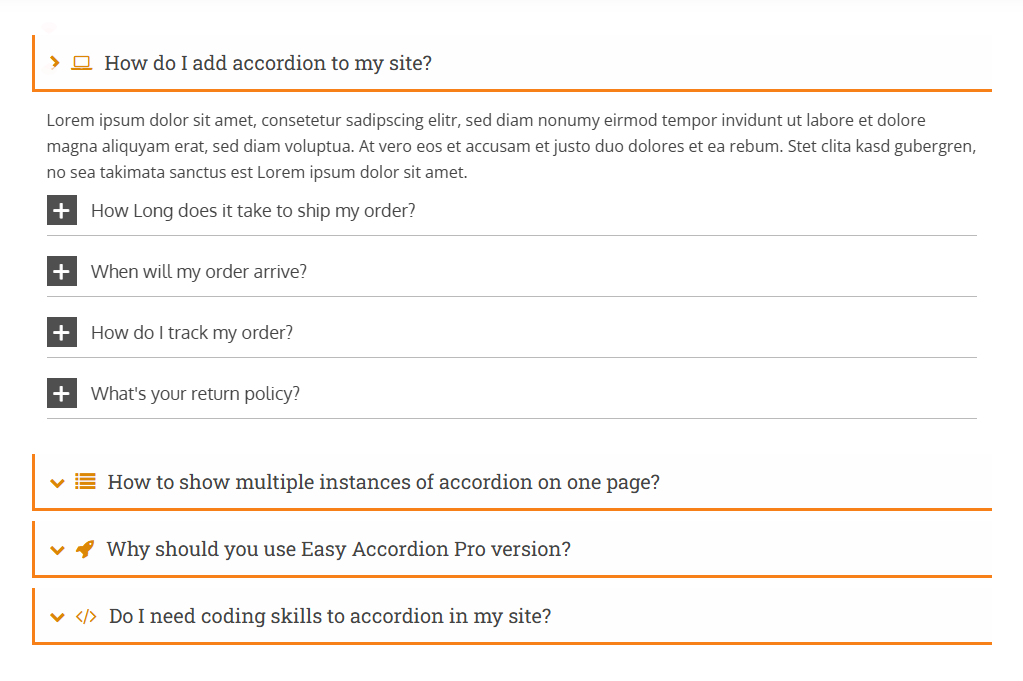Open the 'When will my order arrive?' question
The width and height of the screenshot is (1023, 681).
[199, 272]
